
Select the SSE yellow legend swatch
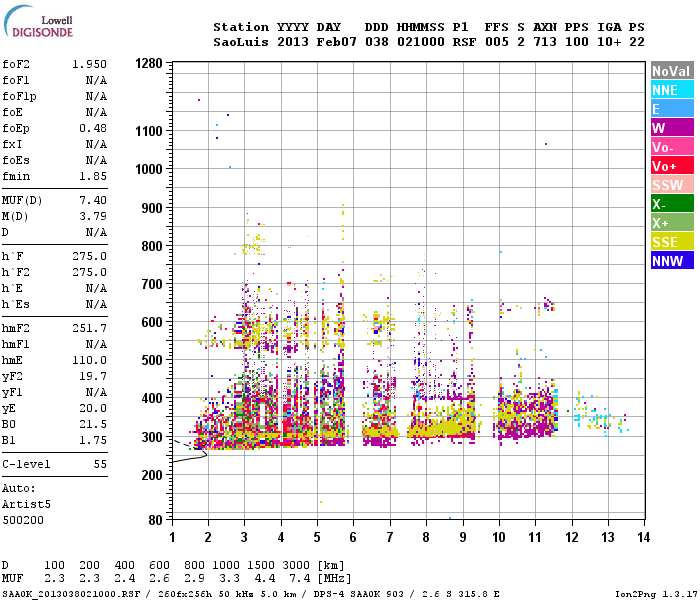tap(672, 242)
